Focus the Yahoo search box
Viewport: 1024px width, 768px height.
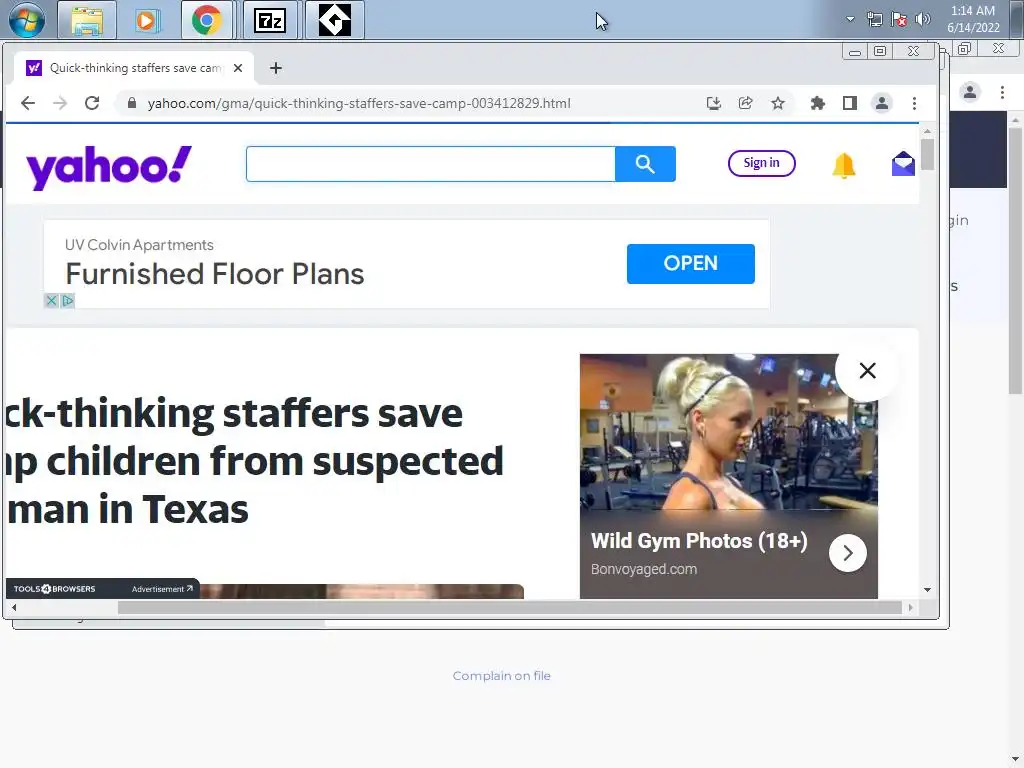pos(430,164)
